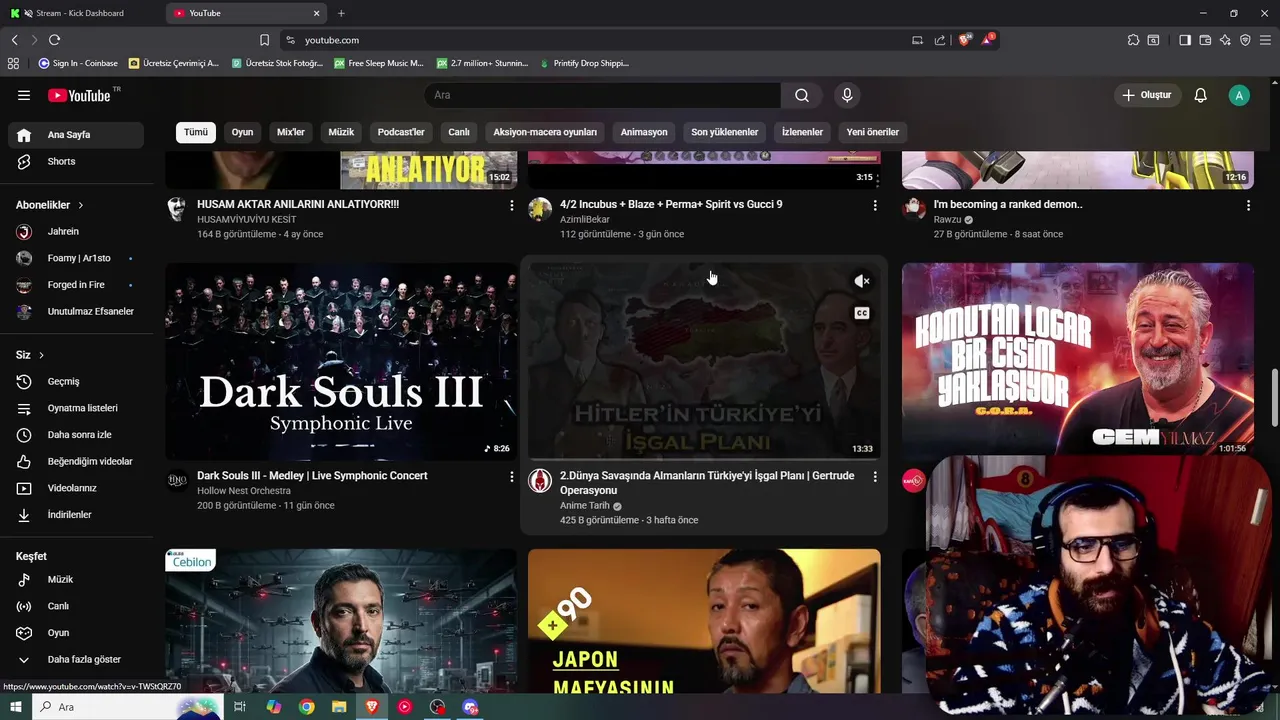The image size is (1280, 720).
Task: Click the preview video progress bar
Action: pos(704,458)
